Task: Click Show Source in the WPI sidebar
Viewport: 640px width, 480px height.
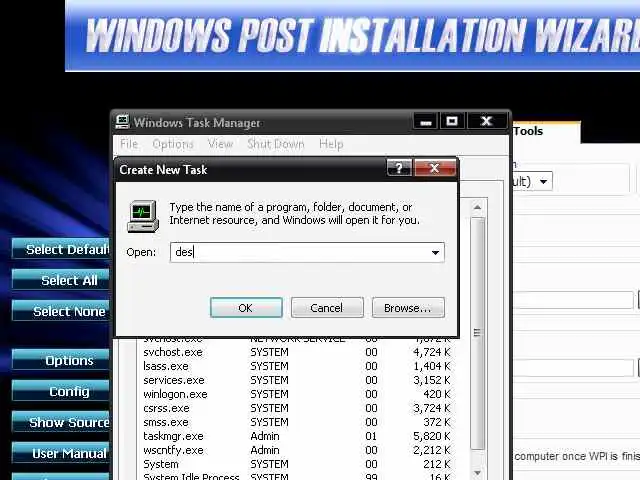Action: [61, 422]
